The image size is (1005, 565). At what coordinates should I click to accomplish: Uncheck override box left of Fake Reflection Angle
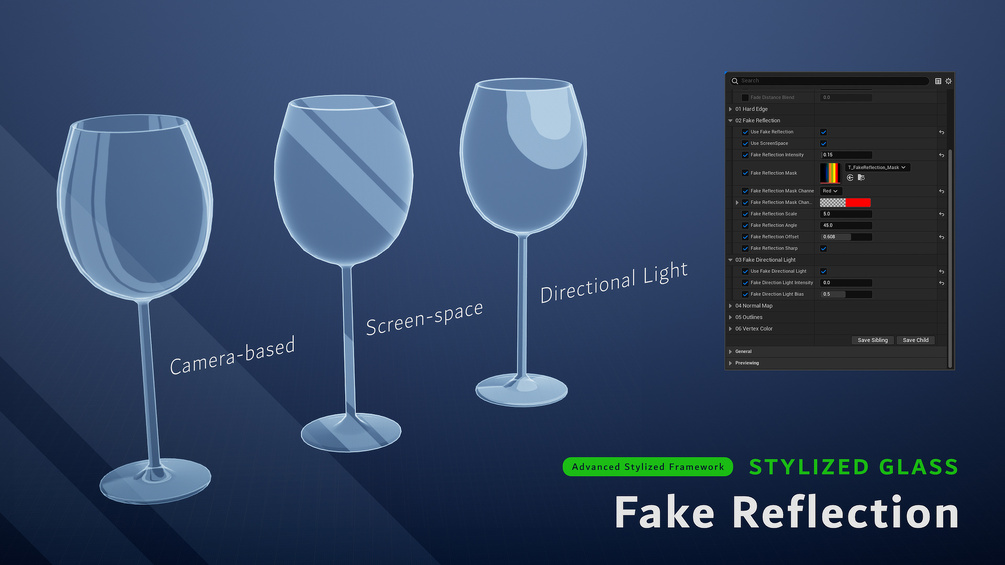coord(745,225)
